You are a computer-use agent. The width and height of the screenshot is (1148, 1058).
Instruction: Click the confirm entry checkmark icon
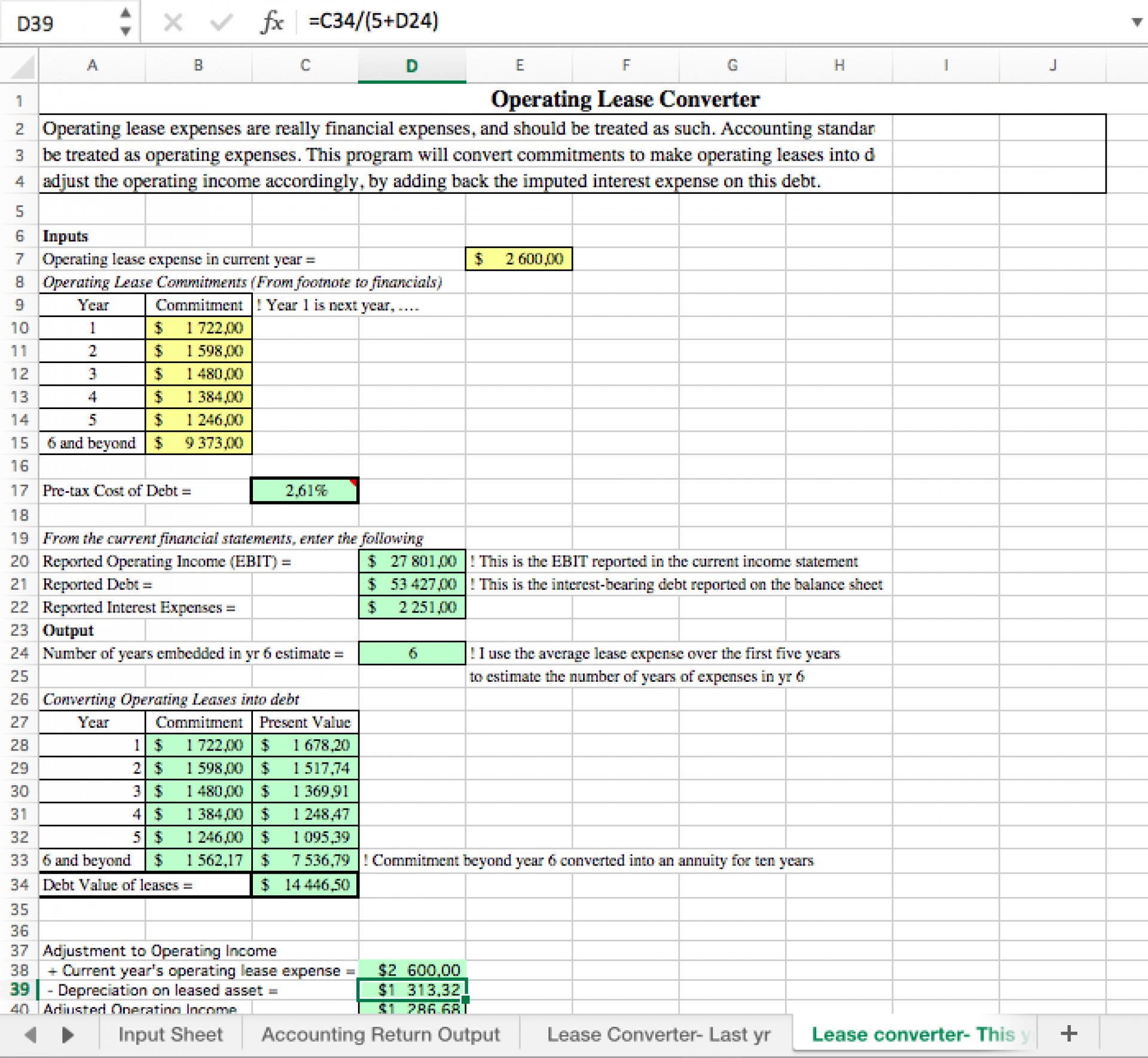(x=221, y=23)
